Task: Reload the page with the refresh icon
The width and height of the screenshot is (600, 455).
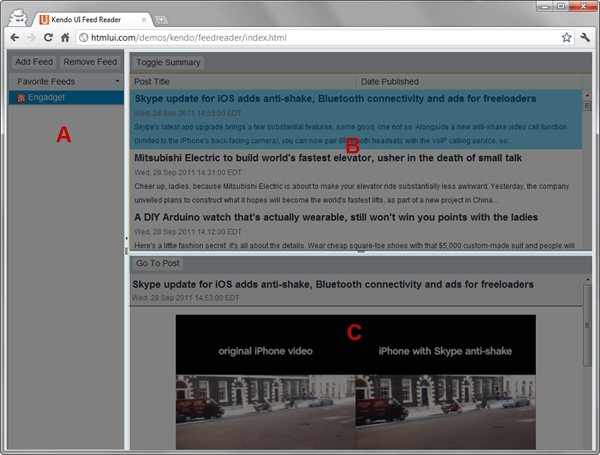Action: coord(47,37)
